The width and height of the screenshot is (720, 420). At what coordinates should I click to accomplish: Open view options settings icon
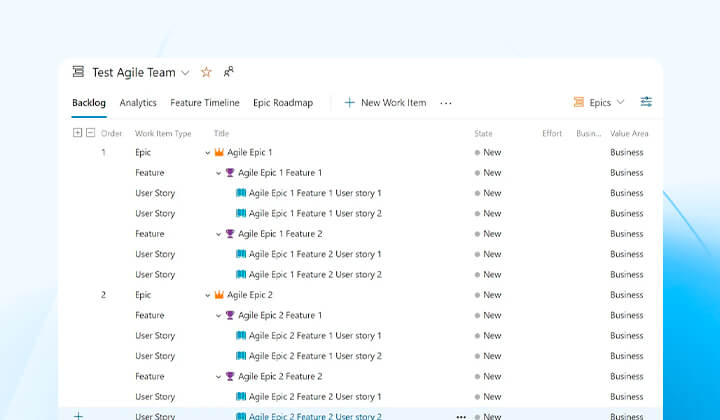(646, 102)
